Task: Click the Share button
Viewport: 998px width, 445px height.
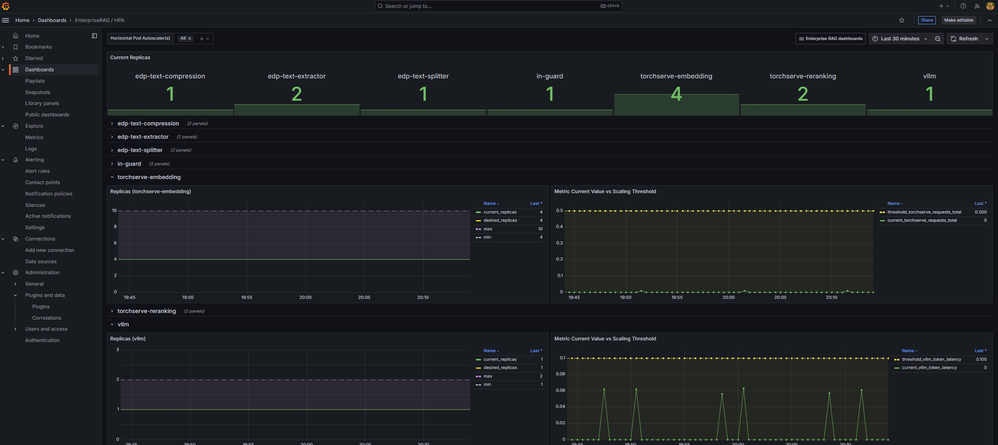Action: coord(927,20)
